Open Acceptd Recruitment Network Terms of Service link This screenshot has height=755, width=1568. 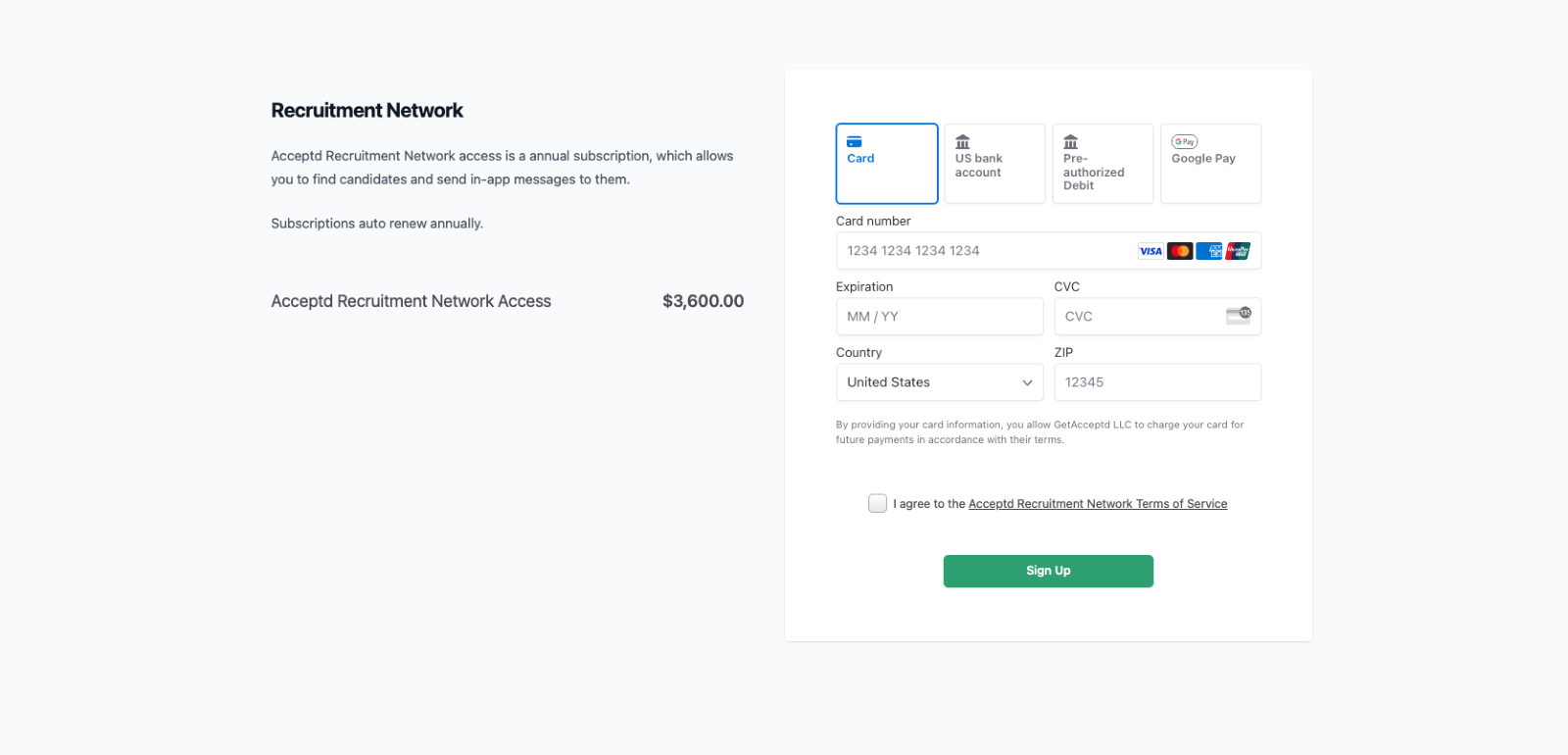coord(1098,504)
